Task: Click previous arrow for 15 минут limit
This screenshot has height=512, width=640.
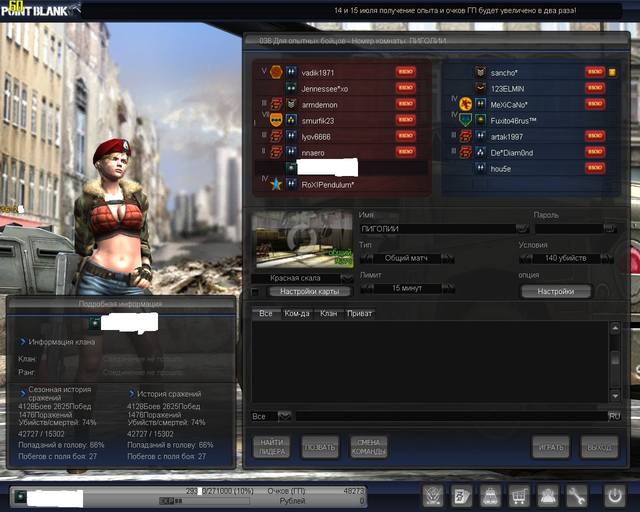Action: pyautogui.click(x=366, y=288)
